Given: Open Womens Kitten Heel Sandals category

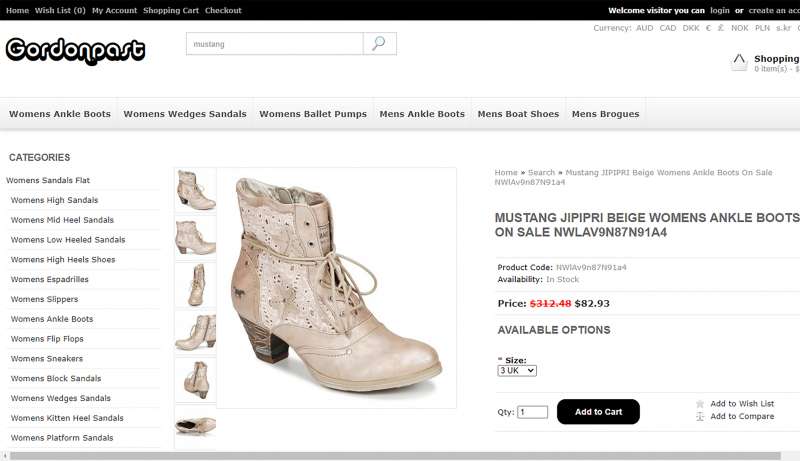Looking at the screenshot, I should point(67,418).
